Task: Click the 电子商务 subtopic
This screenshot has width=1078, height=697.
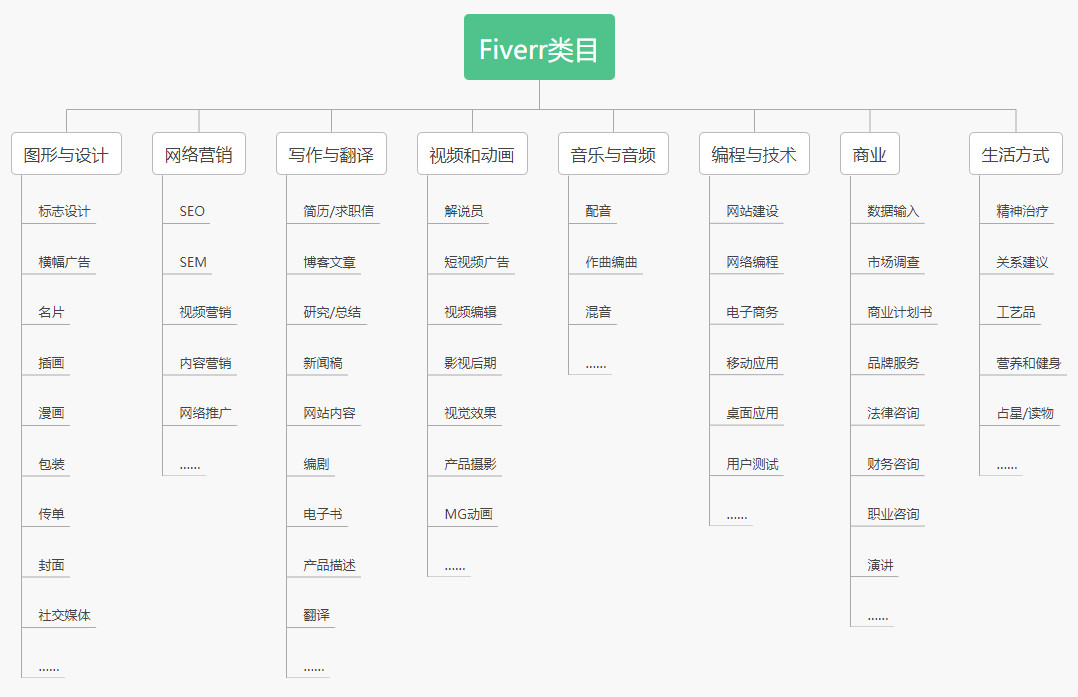Action: (x=752, y=312)
